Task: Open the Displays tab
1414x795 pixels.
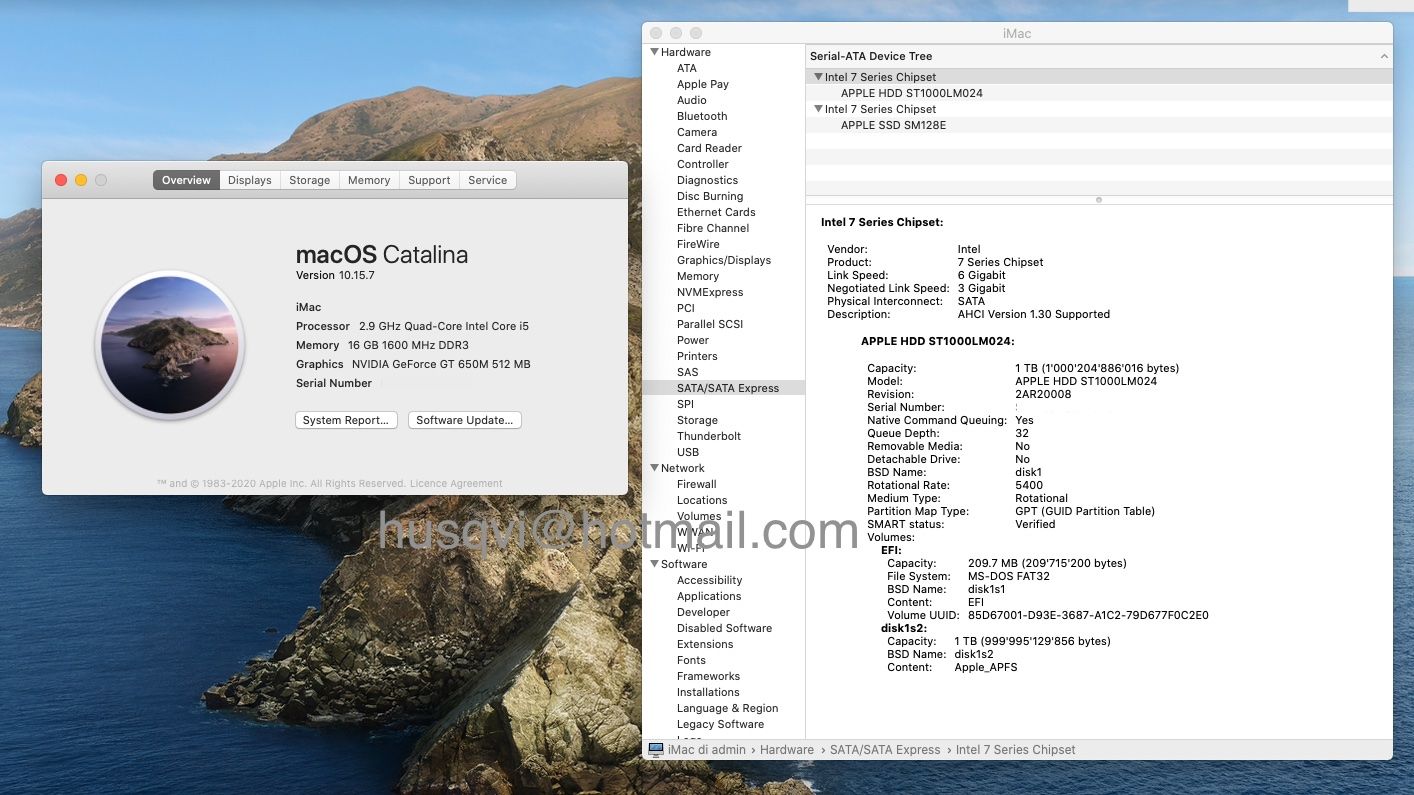Action: pos(249,180)
